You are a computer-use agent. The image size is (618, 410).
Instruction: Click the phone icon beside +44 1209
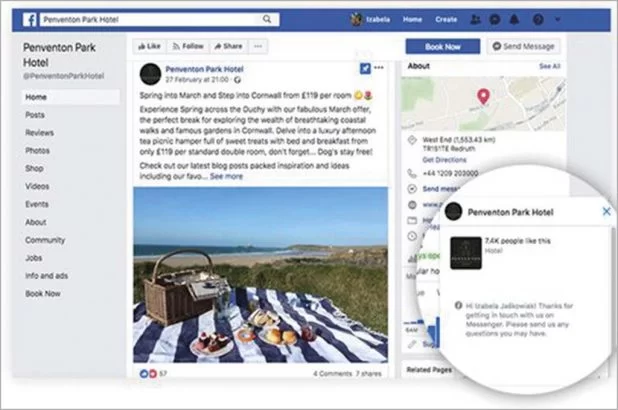click(x=412, y=173)
